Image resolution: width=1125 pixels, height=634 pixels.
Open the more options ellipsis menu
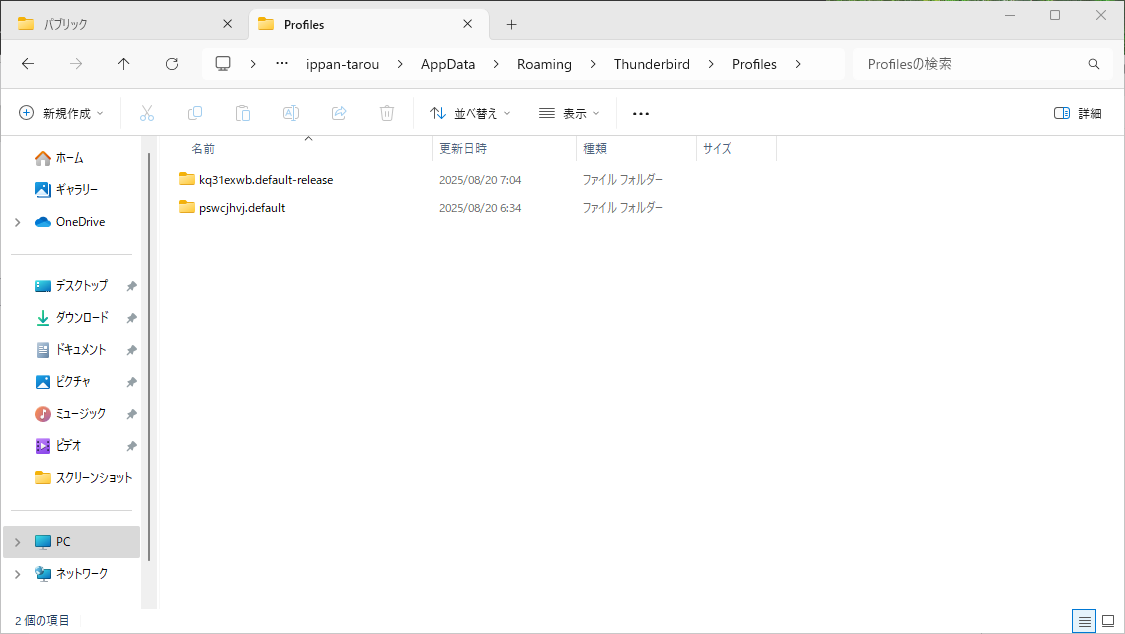[x=641, y=113]
